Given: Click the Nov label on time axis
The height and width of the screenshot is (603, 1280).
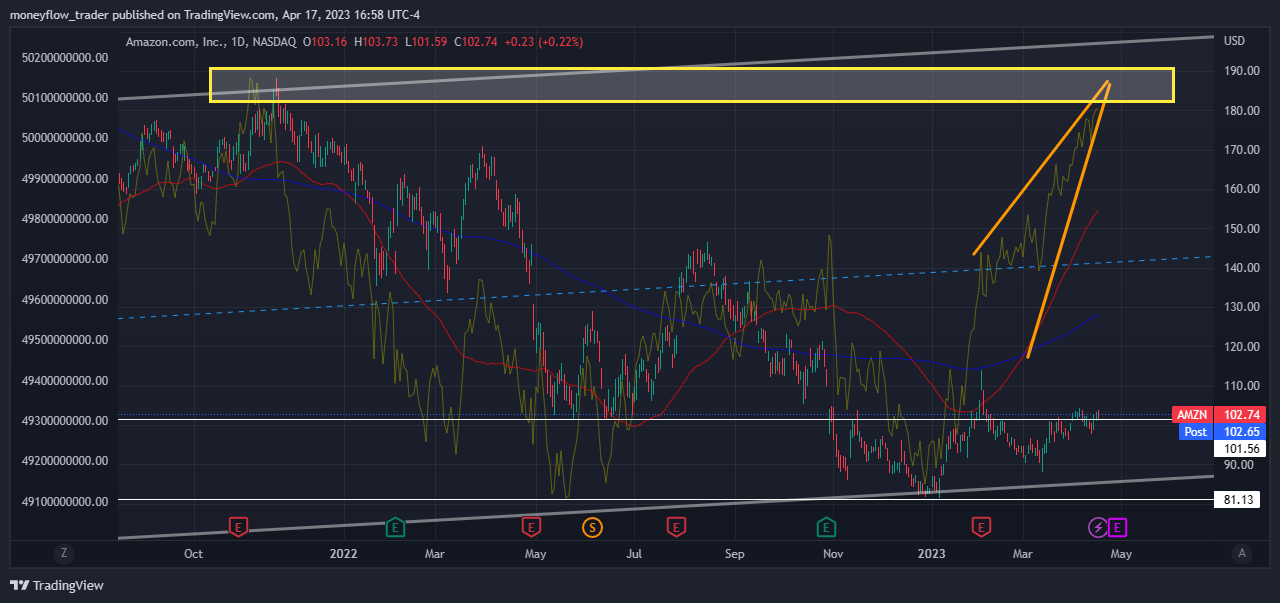Looking at the screenshot, I should (832, 553).
